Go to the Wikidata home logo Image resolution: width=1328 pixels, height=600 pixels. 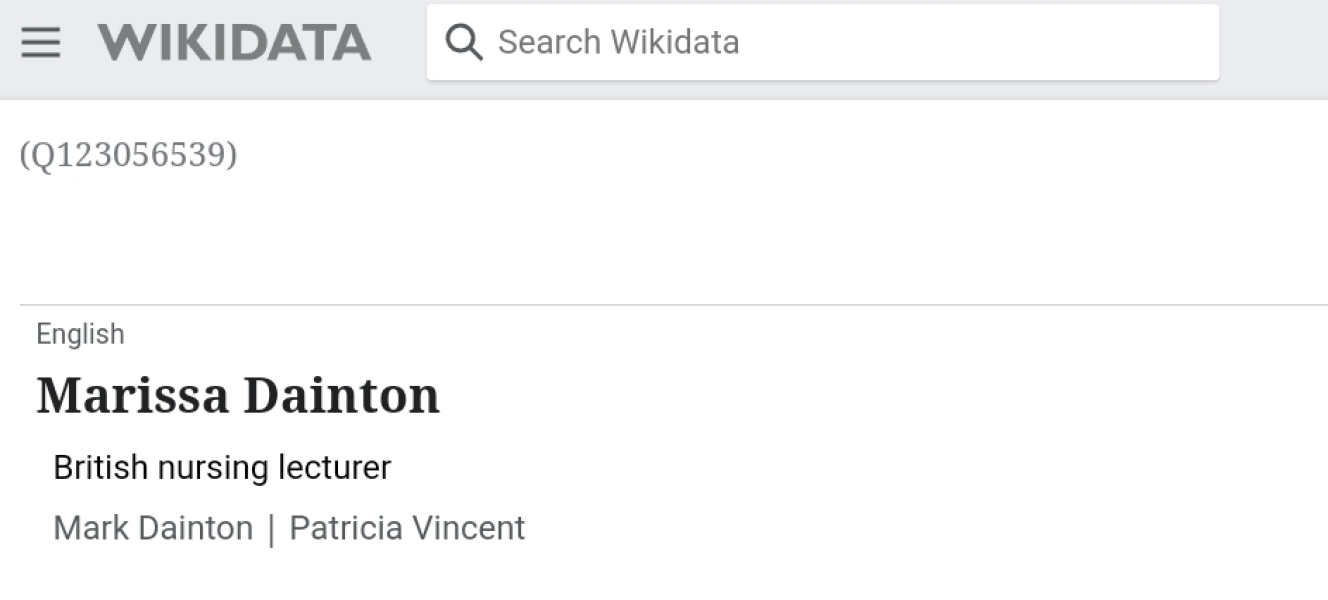click(234, 42)
